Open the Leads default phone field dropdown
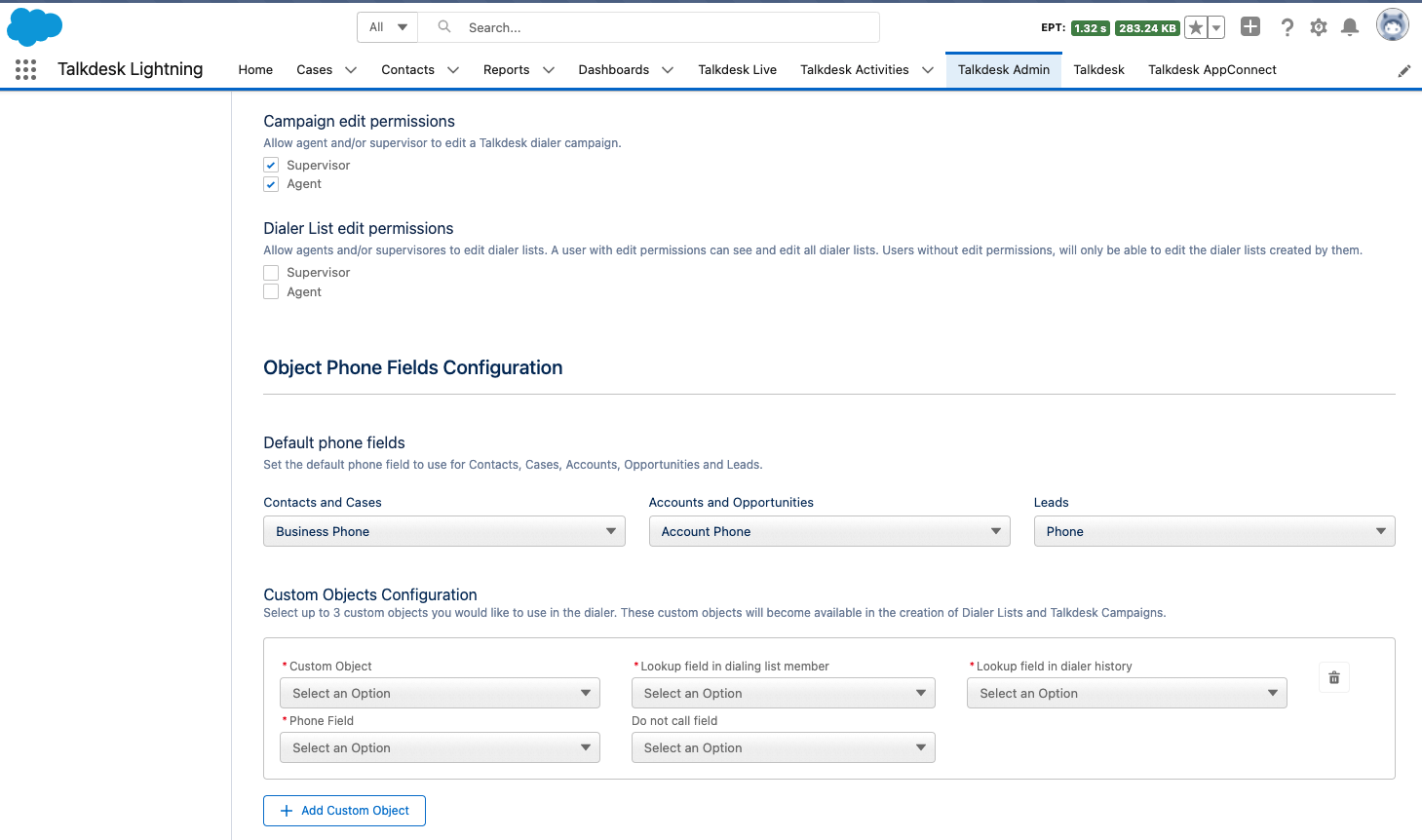The width and height of the screenshot is (1422, 840). [x=1213, y=531]
